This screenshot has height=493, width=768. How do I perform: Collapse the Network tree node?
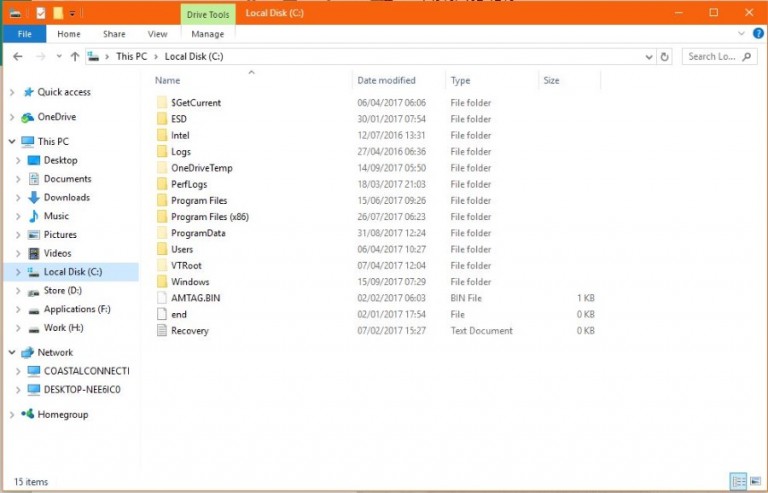(12, 352)
